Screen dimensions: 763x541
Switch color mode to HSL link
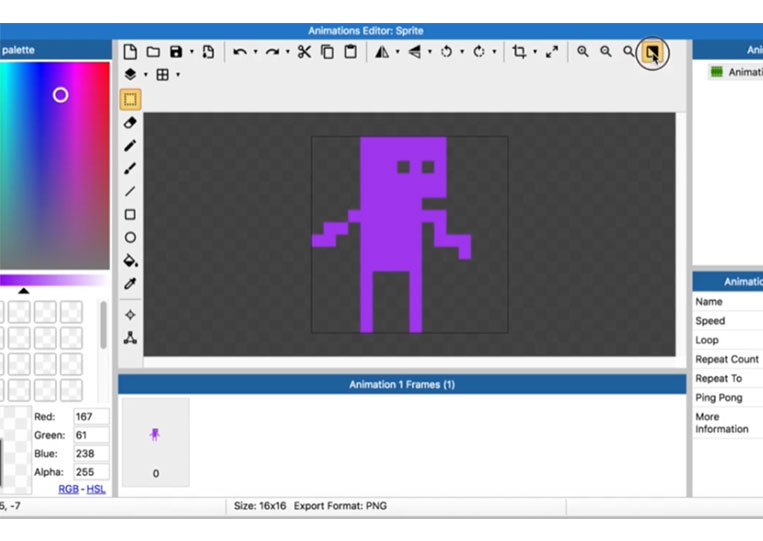click(x=96, y=489)
